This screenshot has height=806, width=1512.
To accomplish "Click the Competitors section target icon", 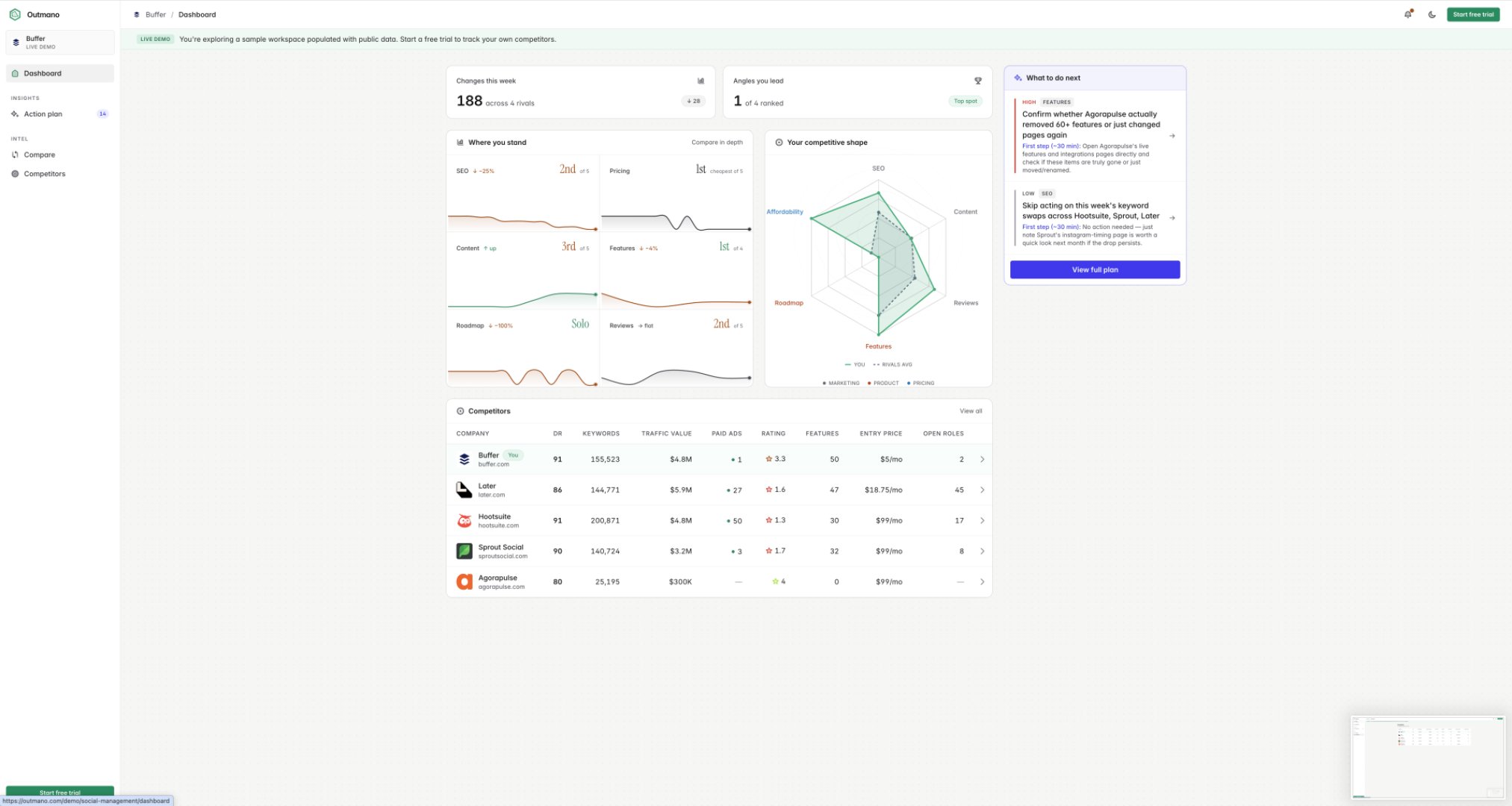I will click(x=460, y=411).
